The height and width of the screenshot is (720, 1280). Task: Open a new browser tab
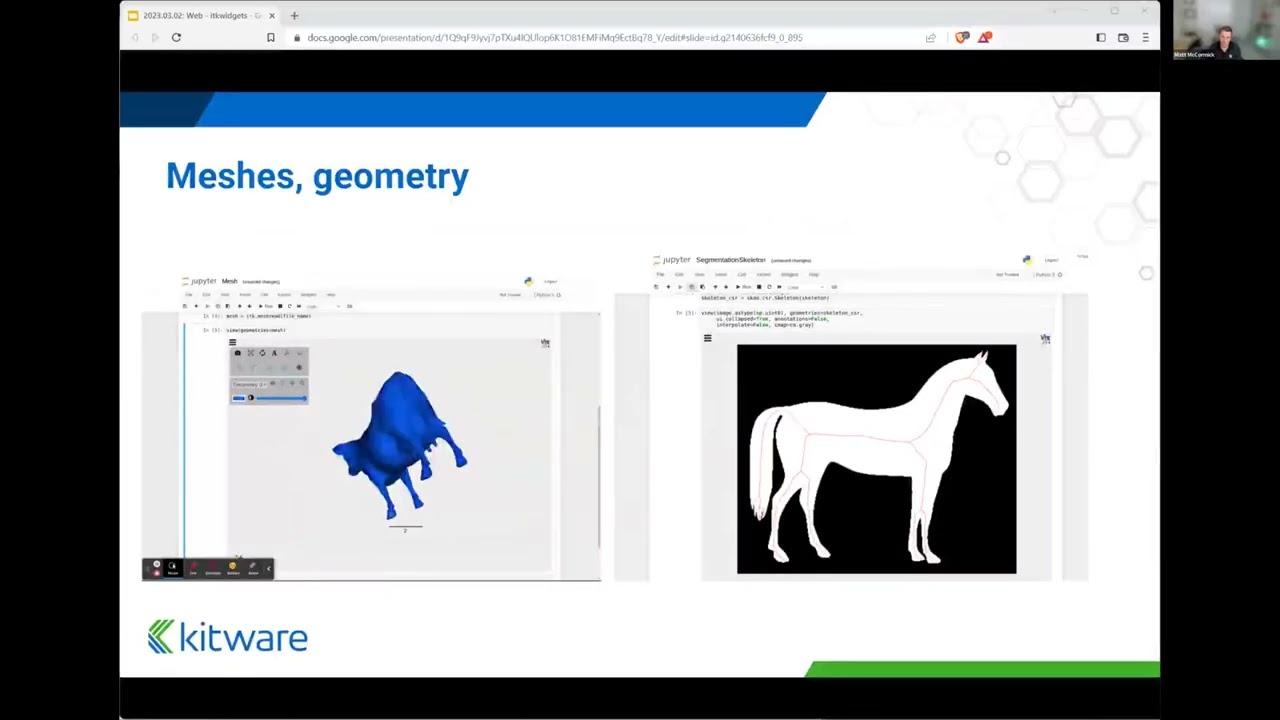(x=294, y=15)
